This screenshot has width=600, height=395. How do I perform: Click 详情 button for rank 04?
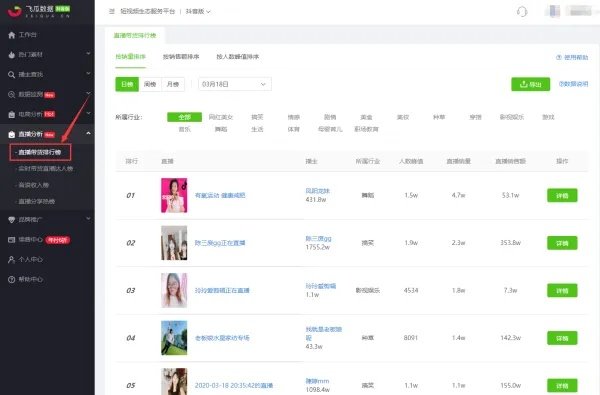tap(562, 338)
